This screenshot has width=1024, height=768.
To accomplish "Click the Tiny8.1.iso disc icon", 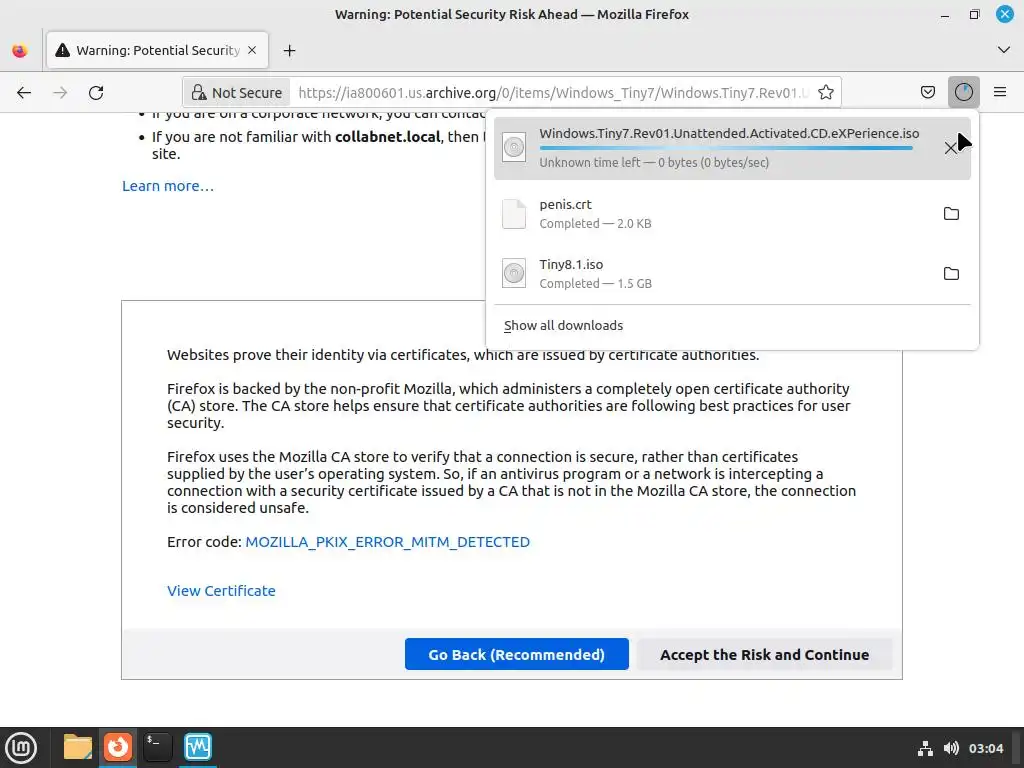I will point(514,274).
